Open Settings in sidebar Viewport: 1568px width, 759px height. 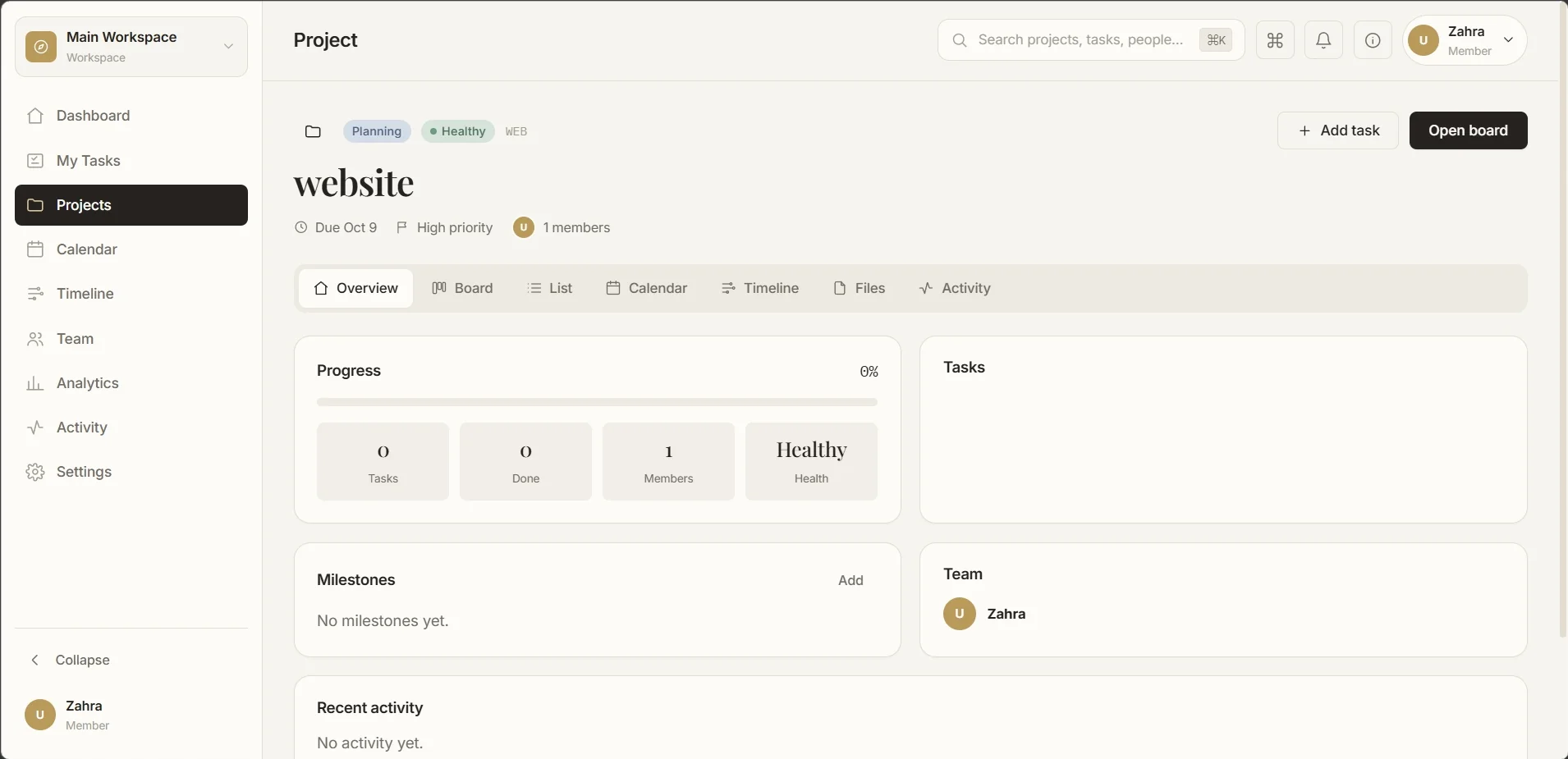point(131,472)
